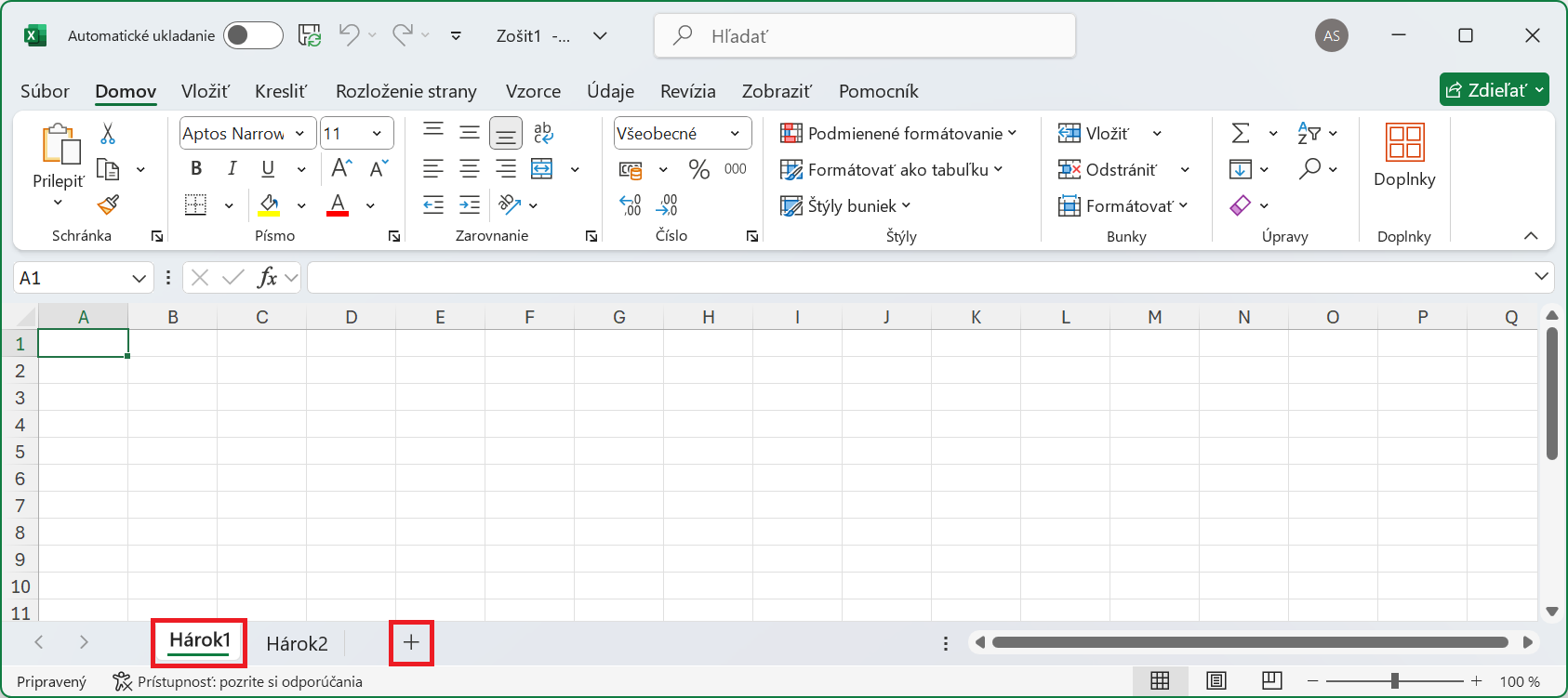Click the Increase Indent icon
Screen dimensions: 1568x698
click(470, 204)
